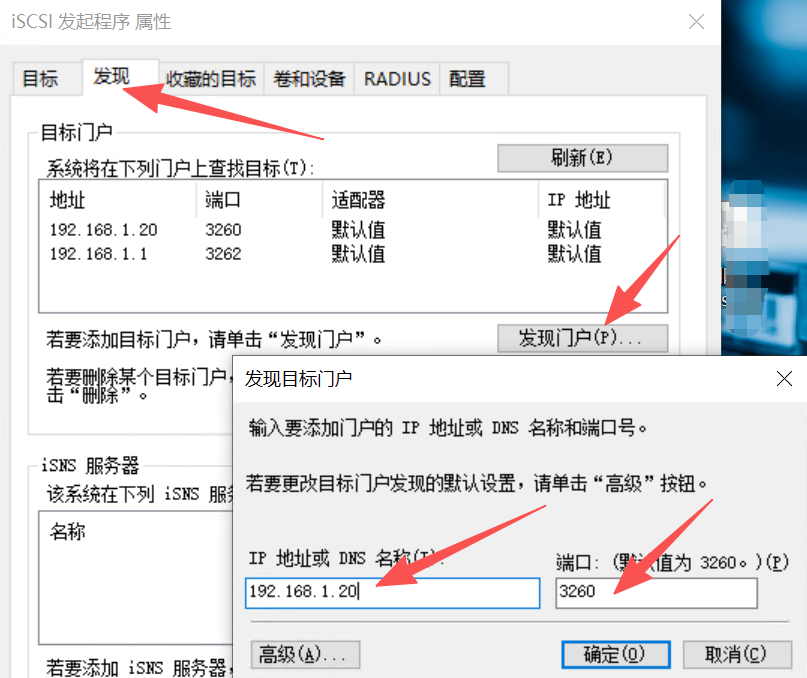The width and height of the screenshot is (807, 678).
Task: Open the RADIUS tab
Action: coord(397,79)
